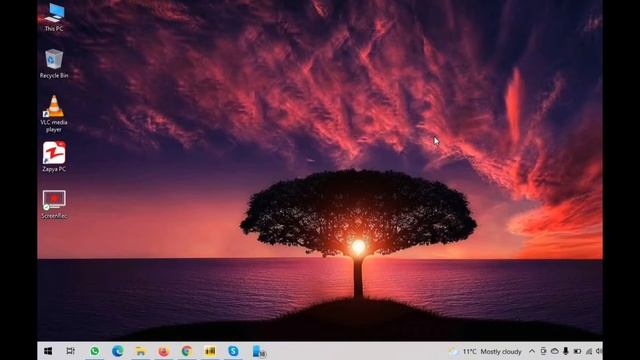Image resolution: width=640 pixels, height=360 pixels.
Task: Show hidden system tray icons
Action: click(532, 351)
